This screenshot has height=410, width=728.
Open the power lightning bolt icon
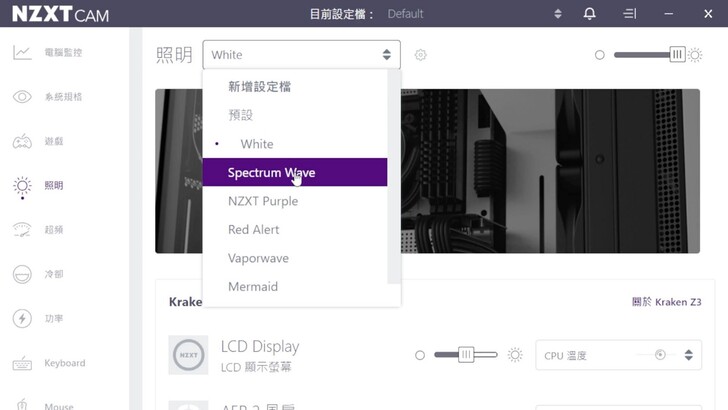point(22,319)
